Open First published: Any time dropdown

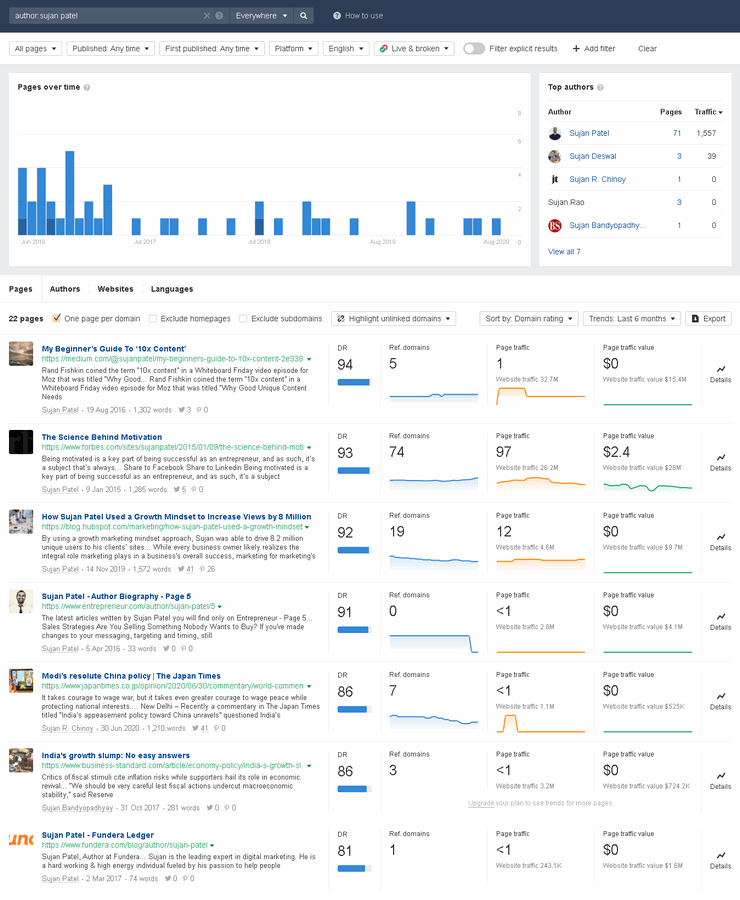point(212,49)
